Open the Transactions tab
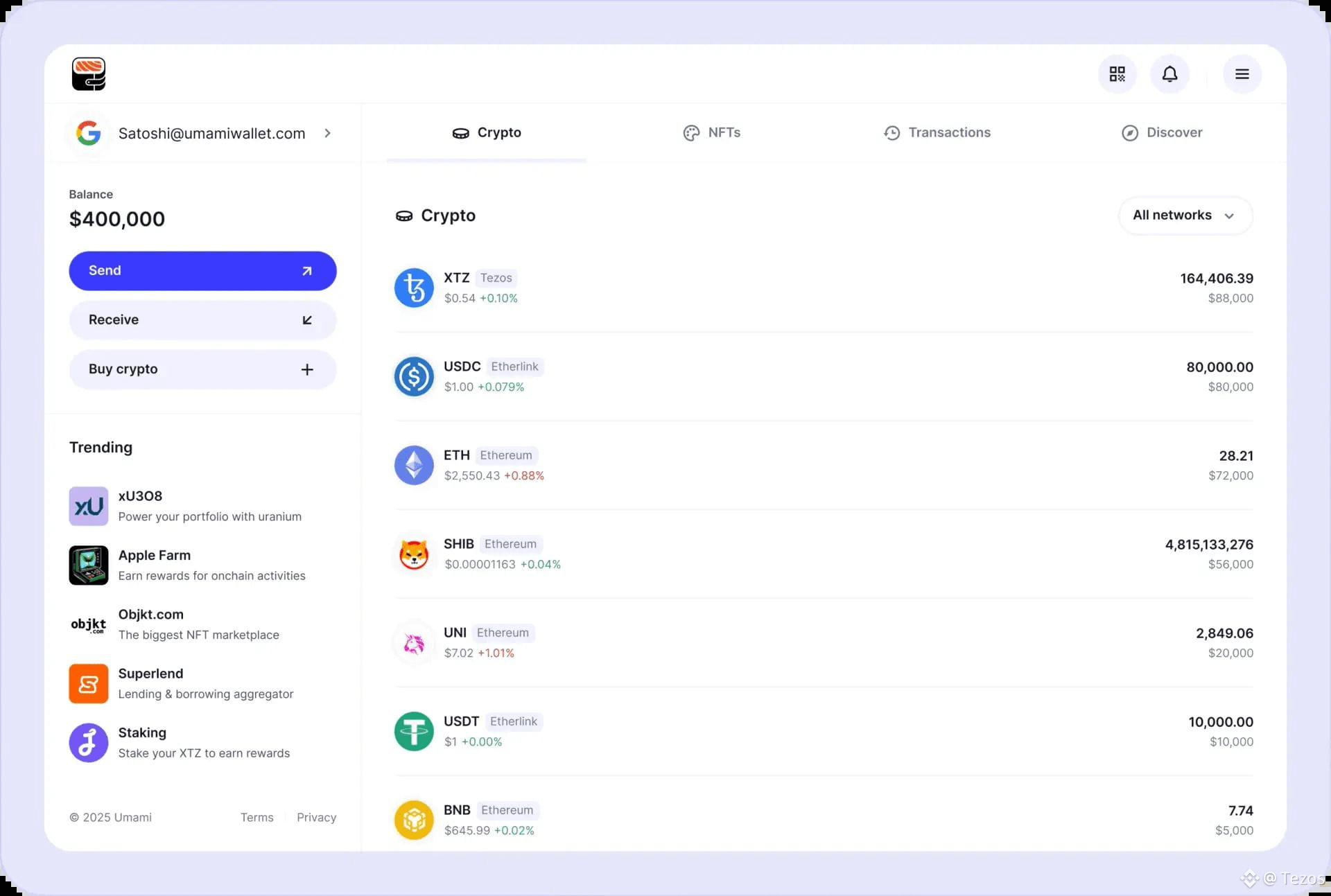Viewport: 1331px width, 896px height. pos(937,132)
